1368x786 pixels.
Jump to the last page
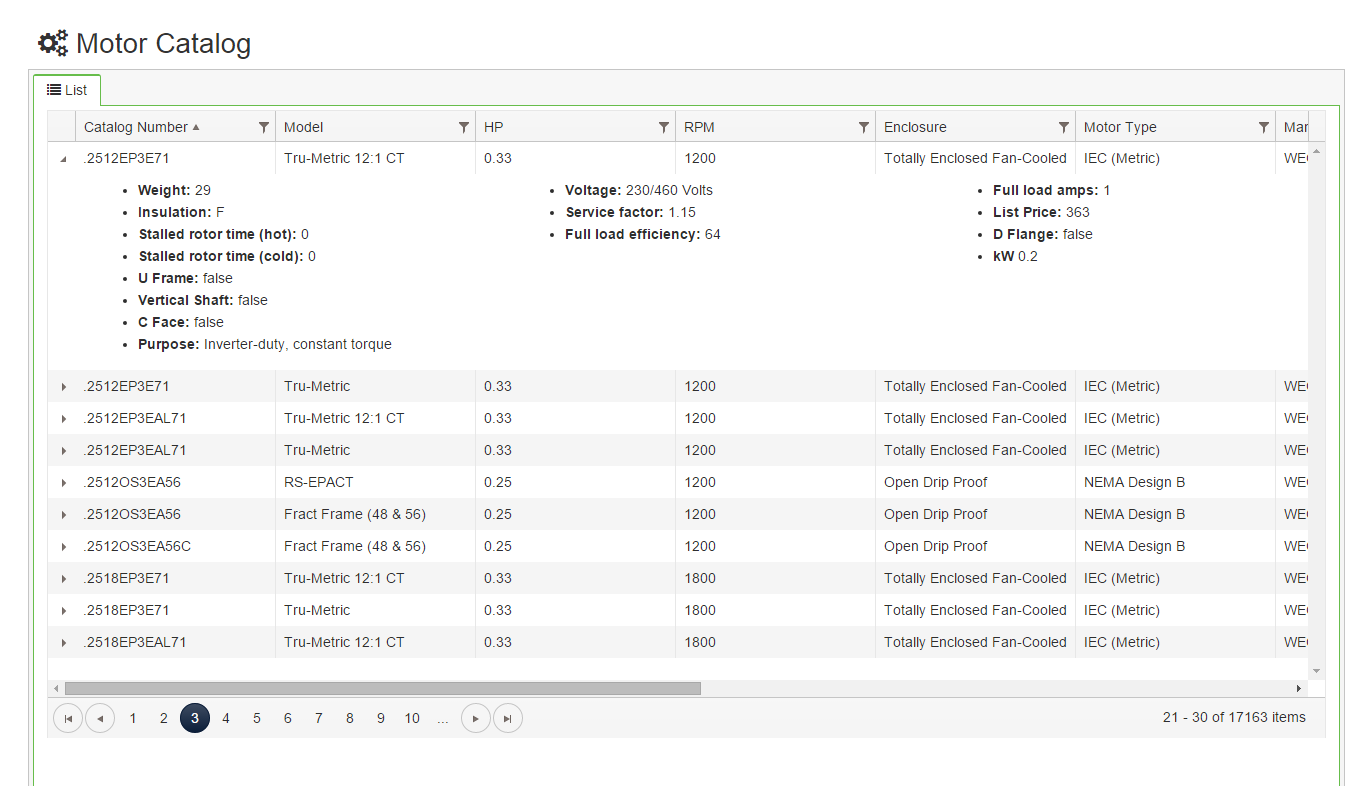508,718
